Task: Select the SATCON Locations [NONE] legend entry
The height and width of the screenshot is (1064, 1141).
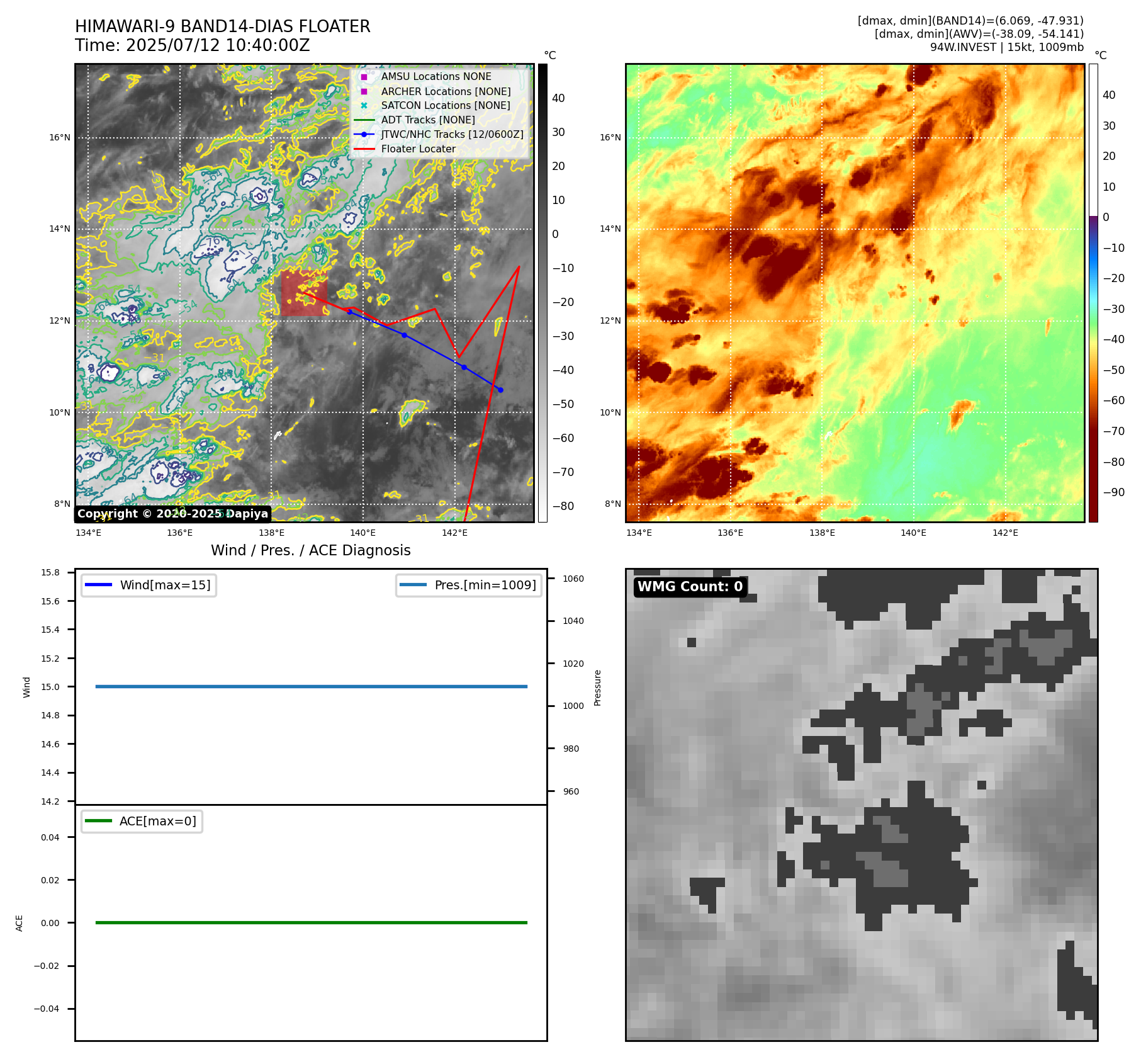Action: coord(446,105)
